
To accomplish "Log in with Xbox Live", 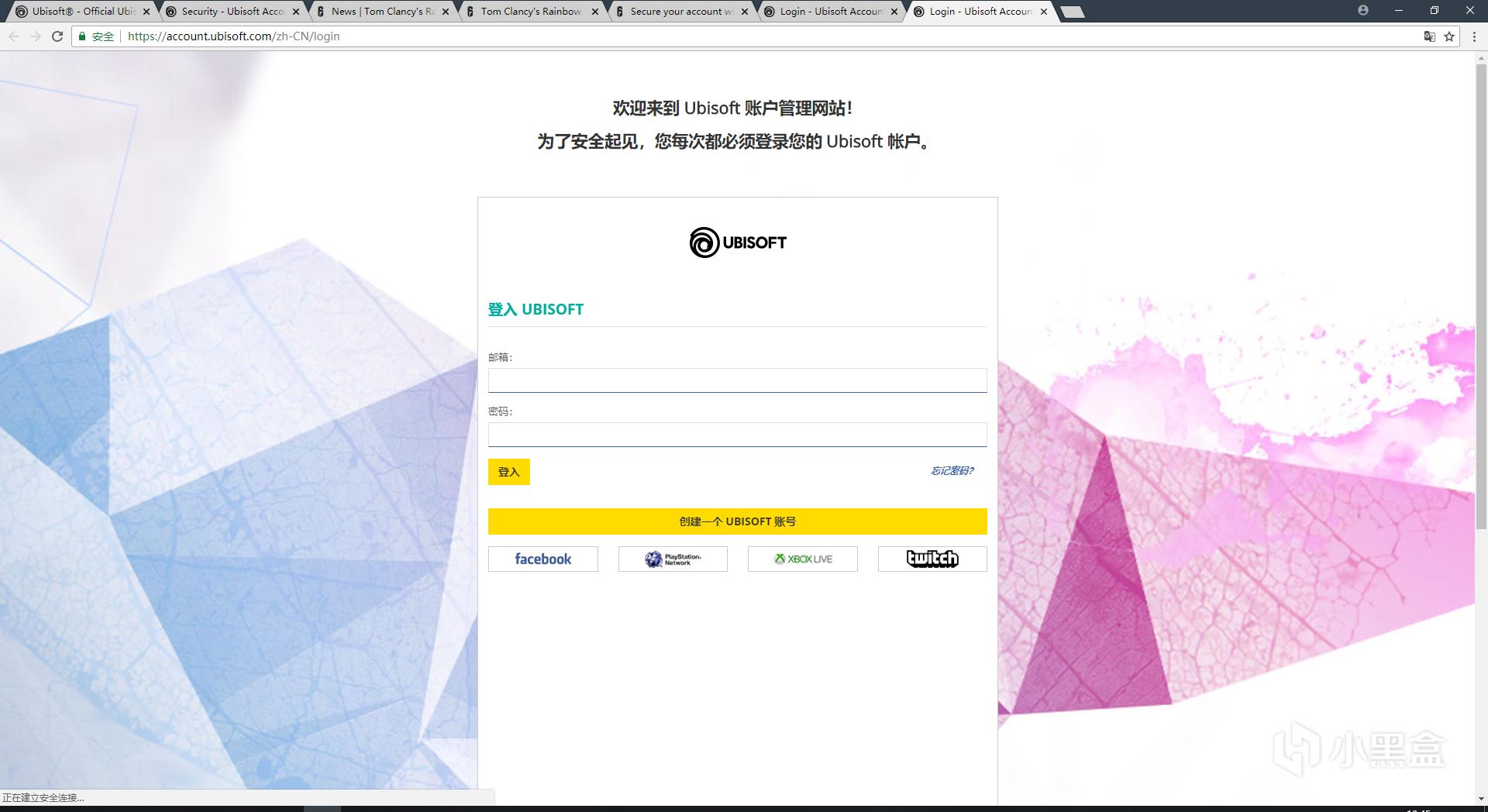I will pos(803,559).
